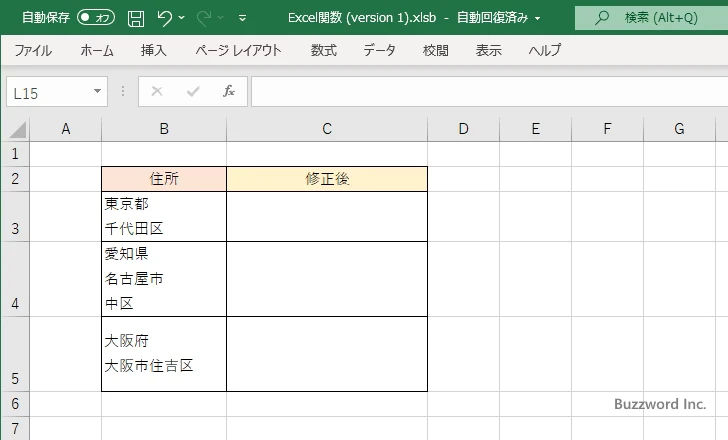The width and height of the screenshot is (728, 440).
Task: Select column C header
Action: pos(327,129)
